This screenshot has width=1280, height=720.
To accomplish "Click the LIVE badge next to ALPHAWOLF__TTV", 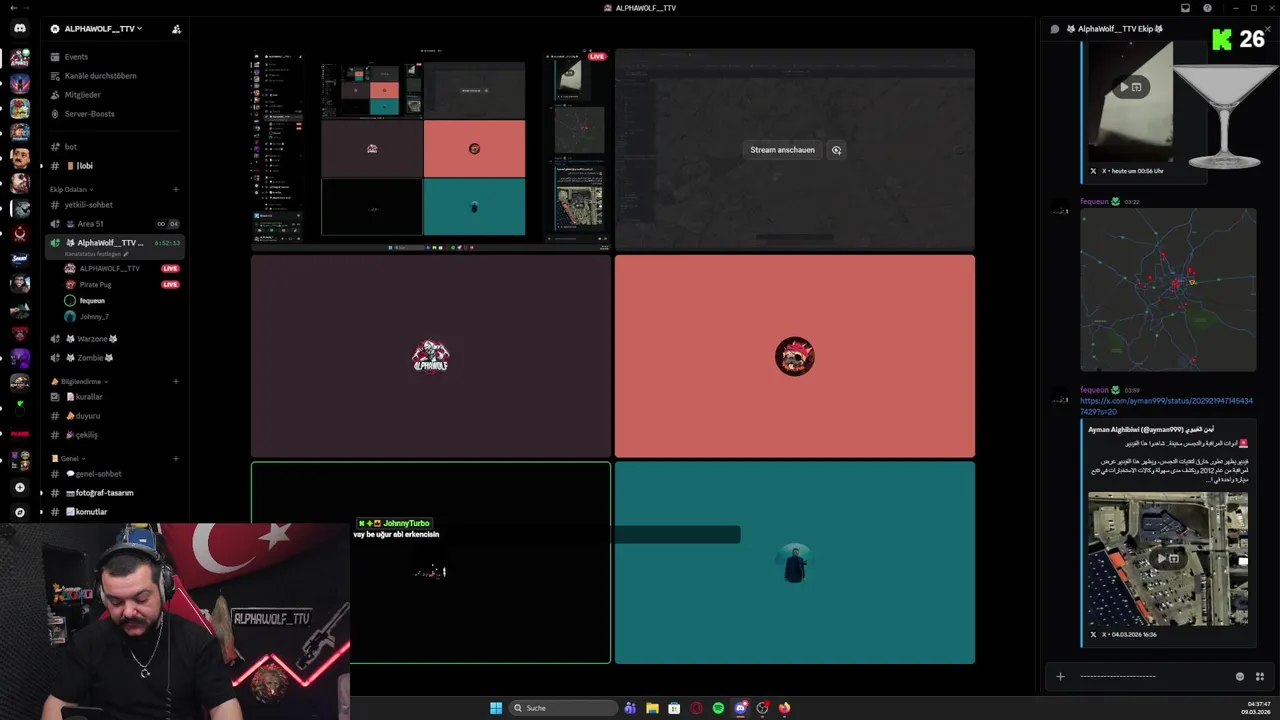I will coord(171,269).
